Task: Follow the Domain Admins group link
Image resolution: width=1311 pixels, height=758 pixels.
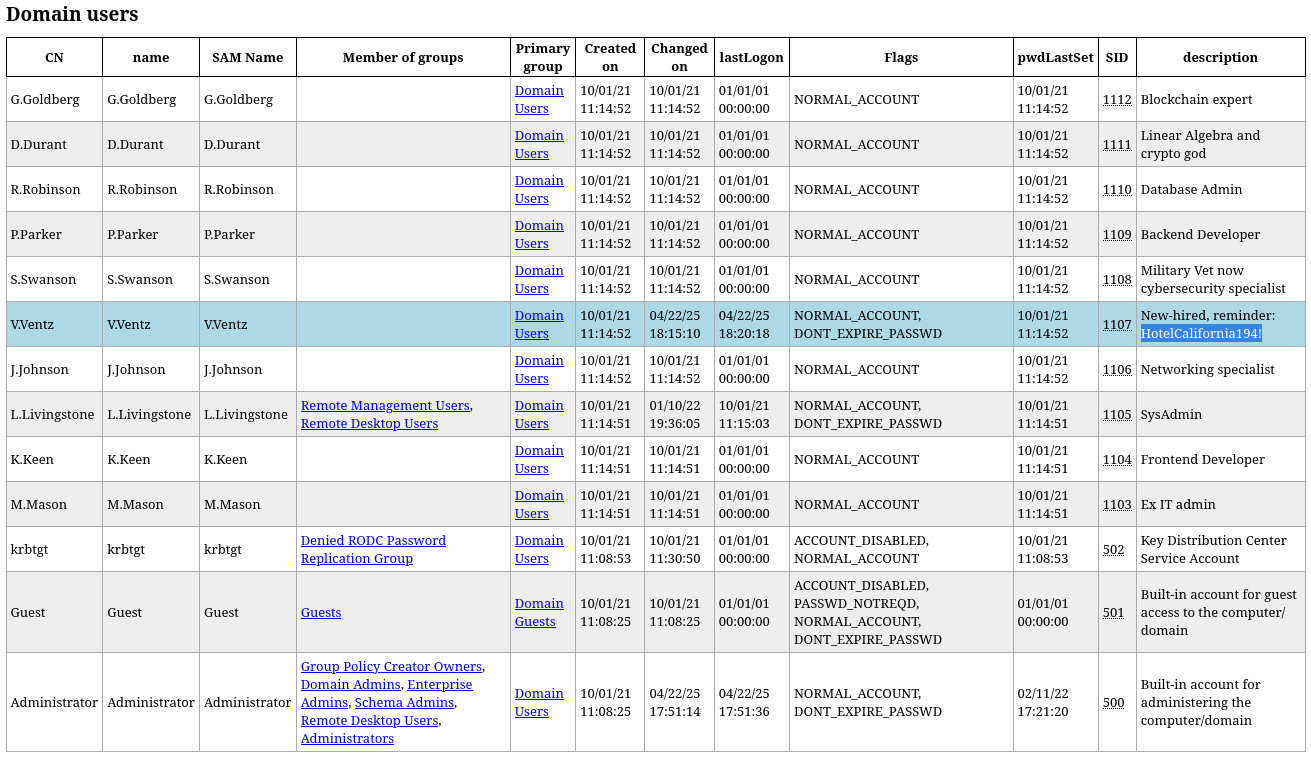Action: tap(351, 684)
